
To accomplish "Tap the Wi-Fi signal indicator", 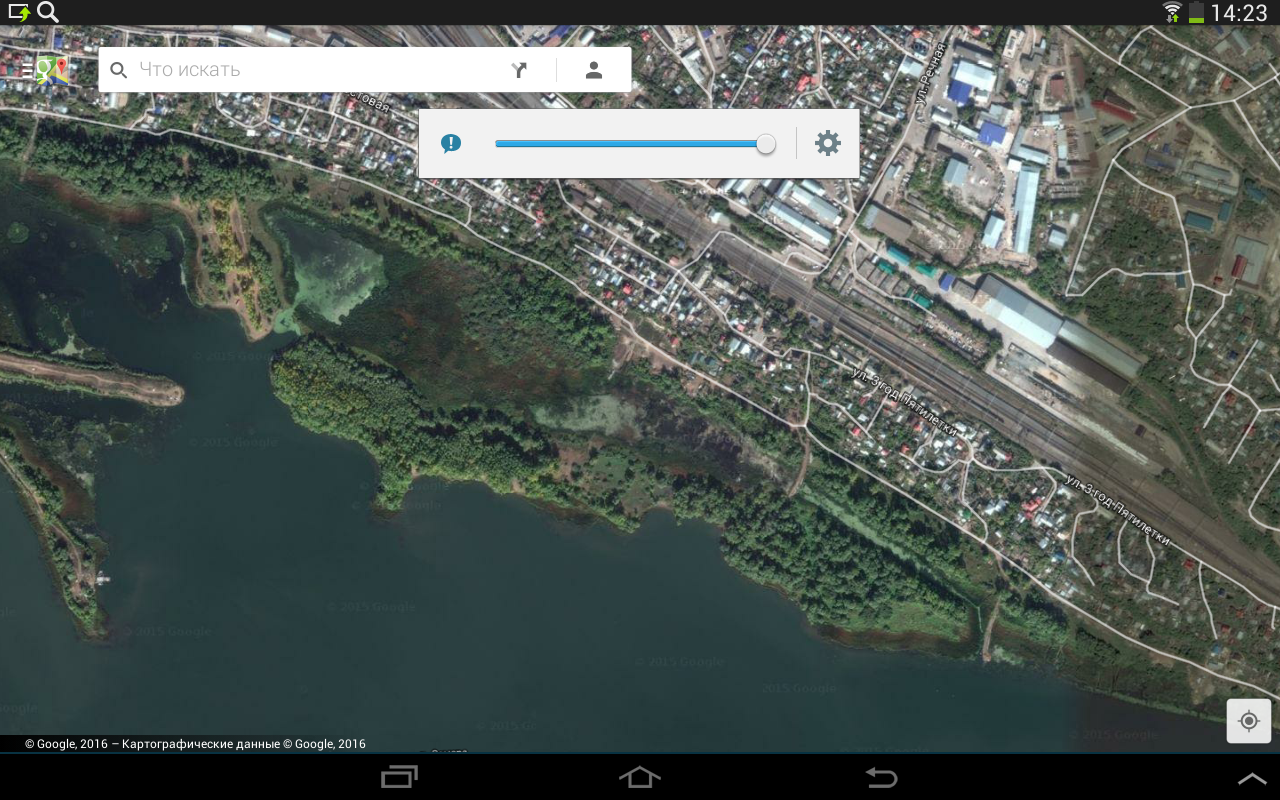I will pos(1171,12).
